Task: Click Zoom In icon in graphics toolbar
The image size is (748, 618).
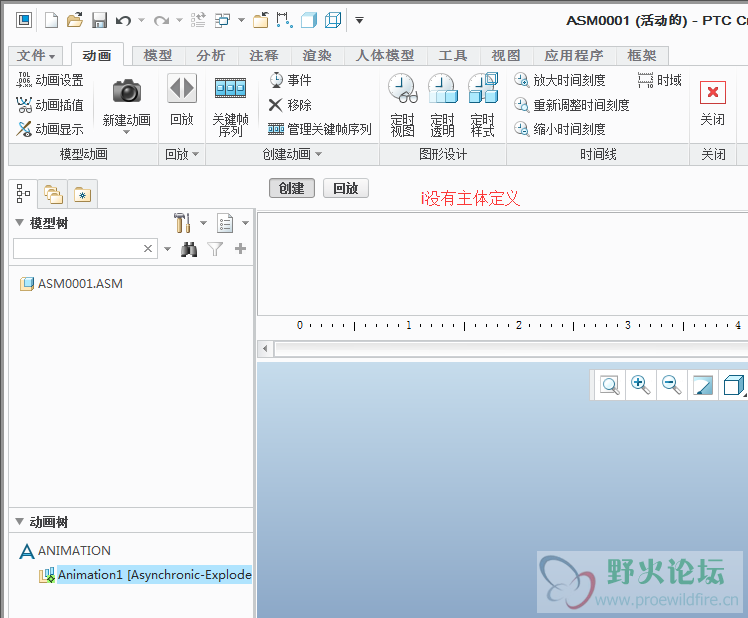Action: (640, 385)
